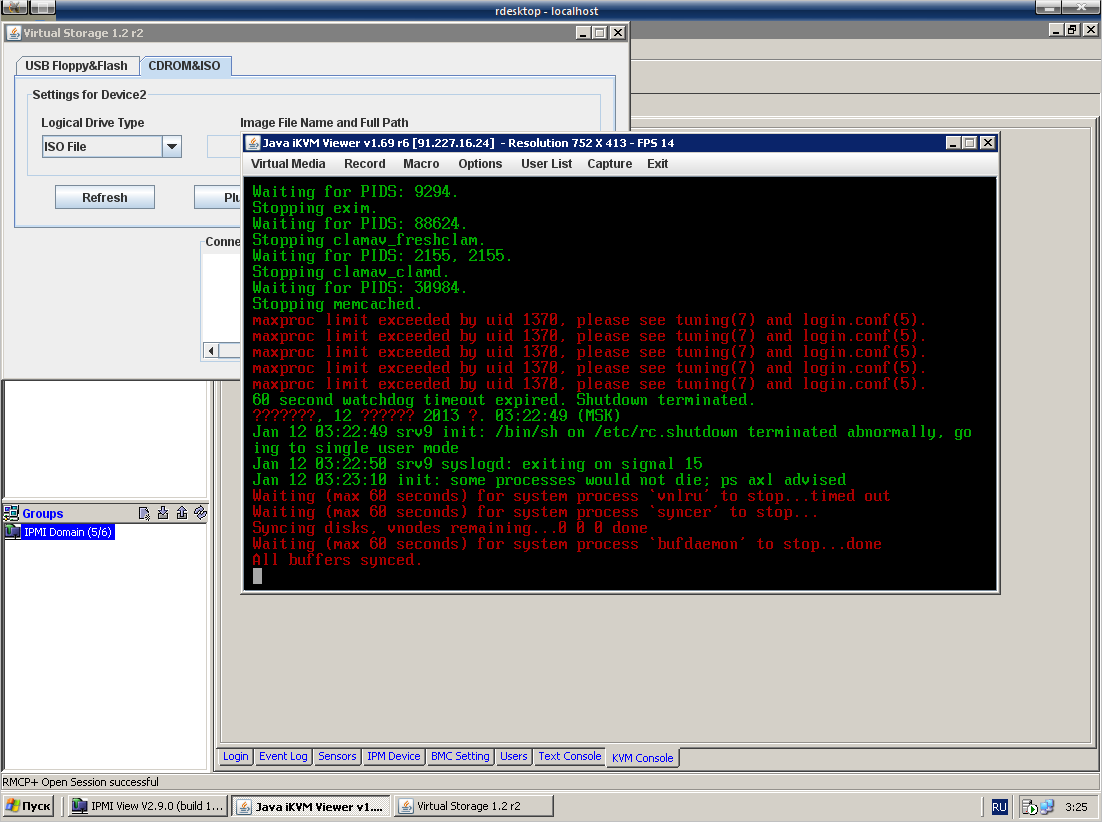Switch the RU keyboard language indicator

(999, 807)
